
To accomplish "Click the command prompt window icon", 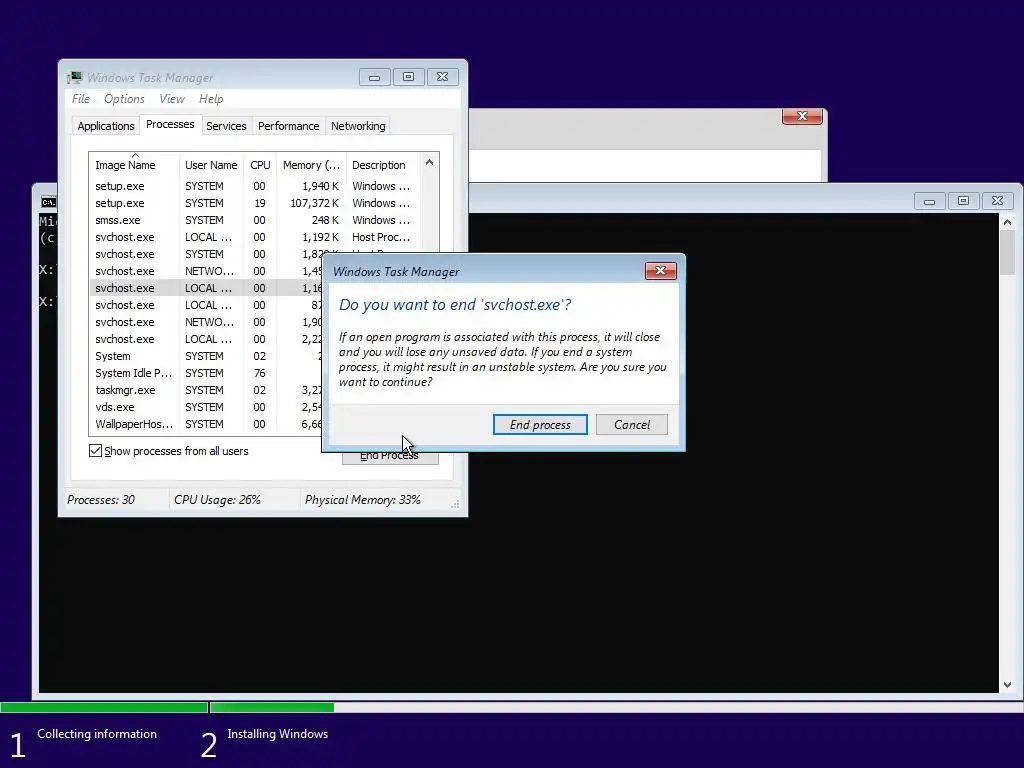I will pyautogui.click(x=48, y=202).
